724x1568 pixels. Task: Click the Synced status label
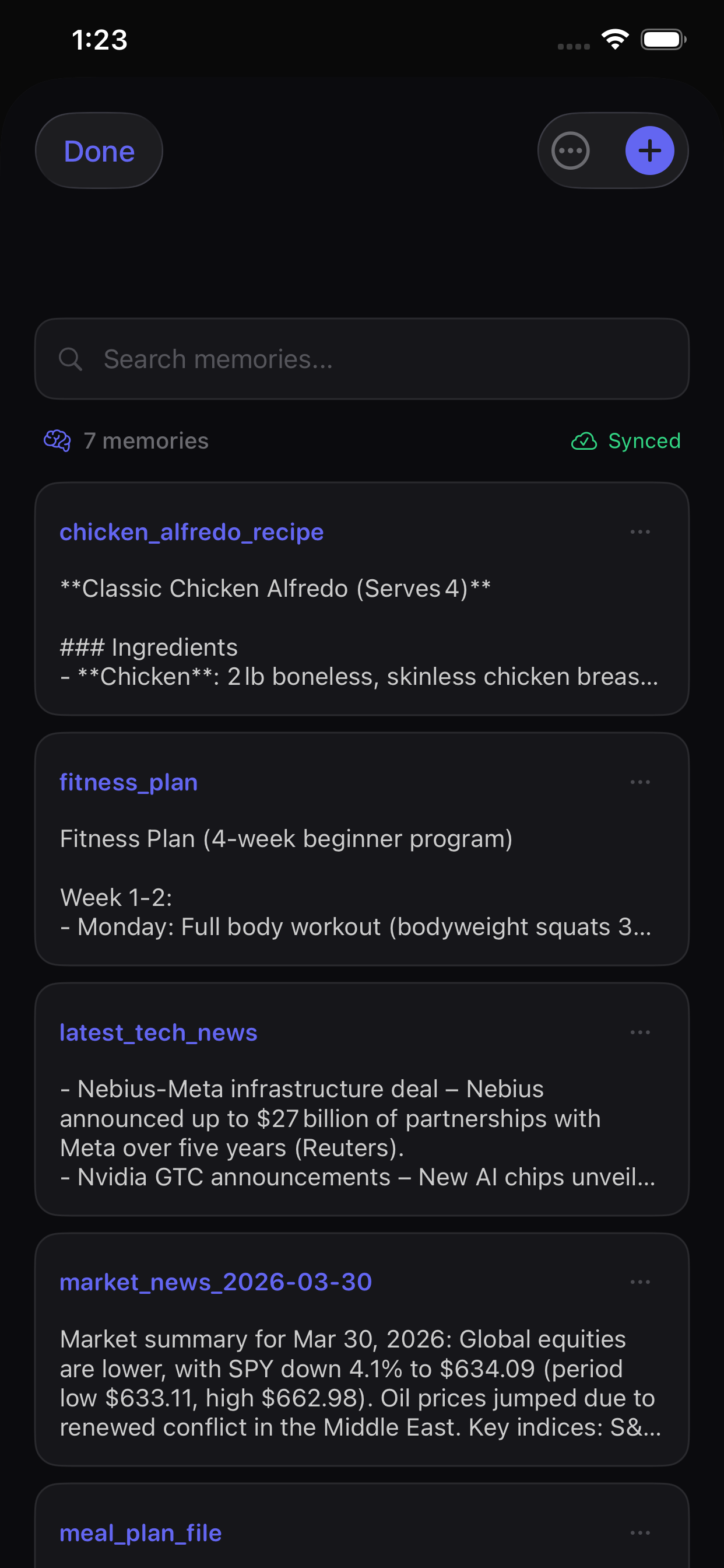click(644, 440)
